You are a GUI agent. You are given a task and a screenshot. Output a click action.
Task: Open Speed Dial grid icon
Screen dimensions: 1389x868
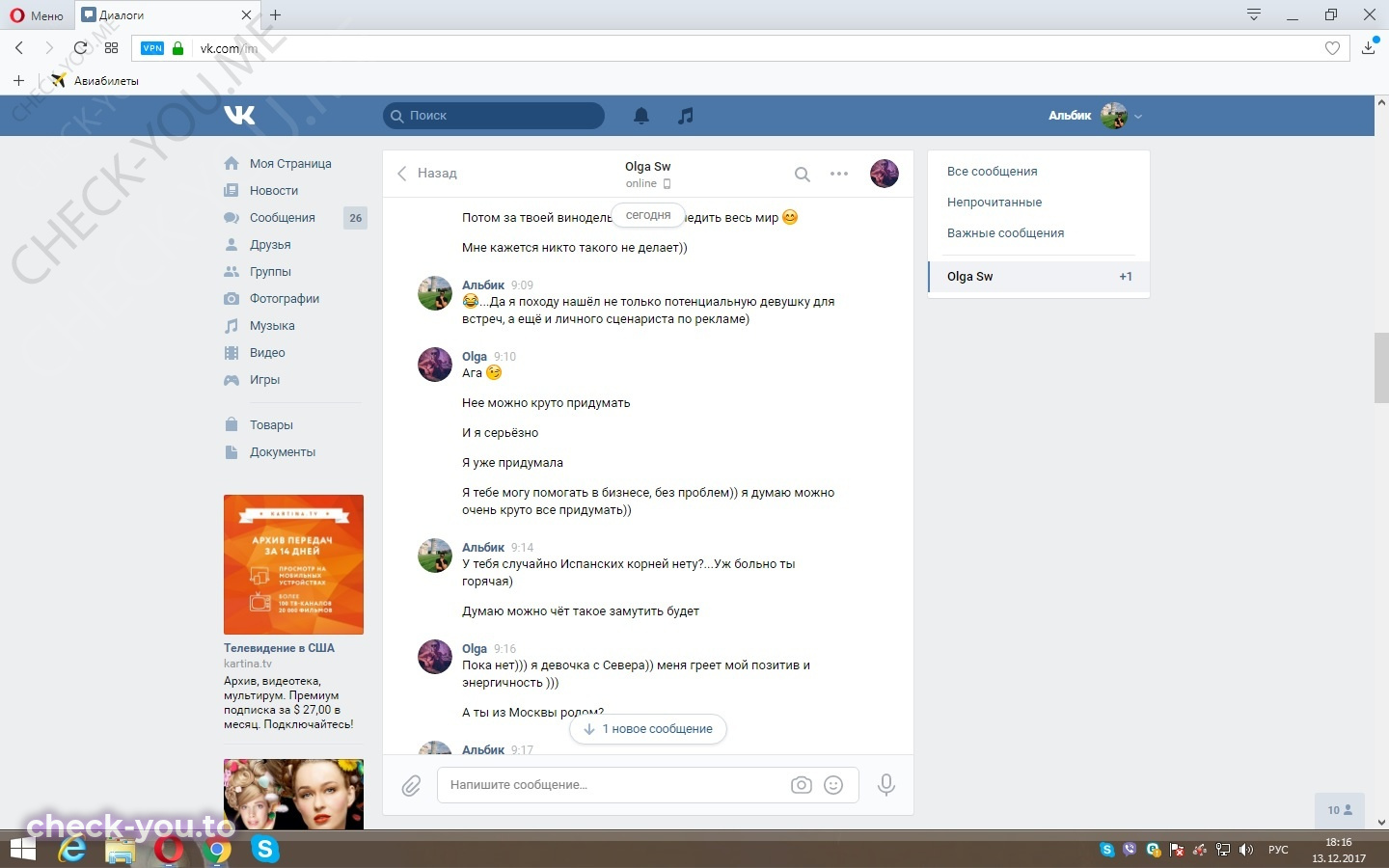point(111,47)
